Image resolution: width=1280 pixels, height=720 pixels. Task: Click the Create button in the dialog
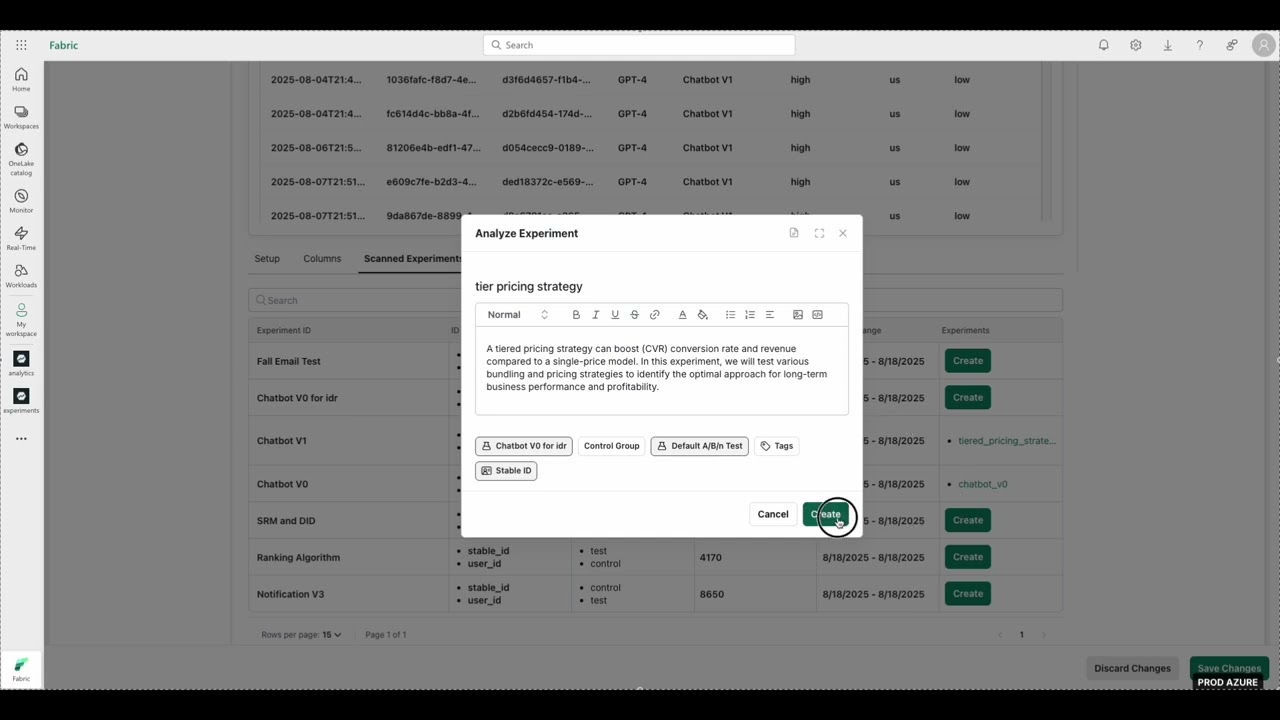tap(826, 514)
